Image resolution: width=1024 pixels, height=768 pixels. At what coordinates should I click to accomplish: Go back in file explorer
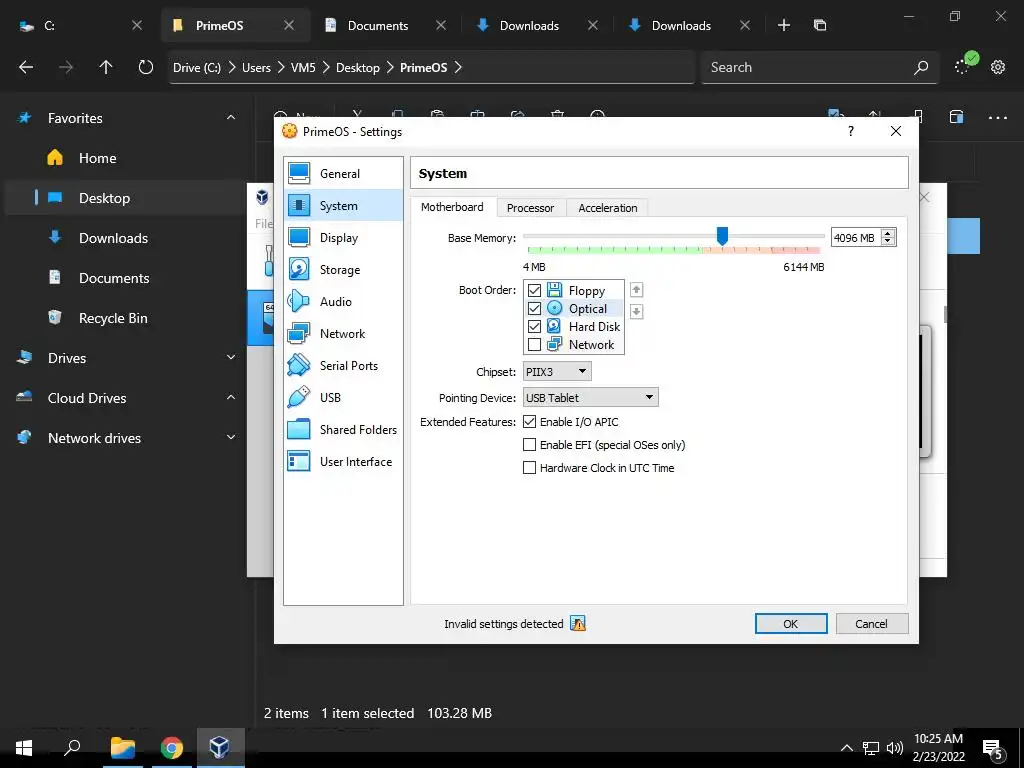[x=25, y=67]
